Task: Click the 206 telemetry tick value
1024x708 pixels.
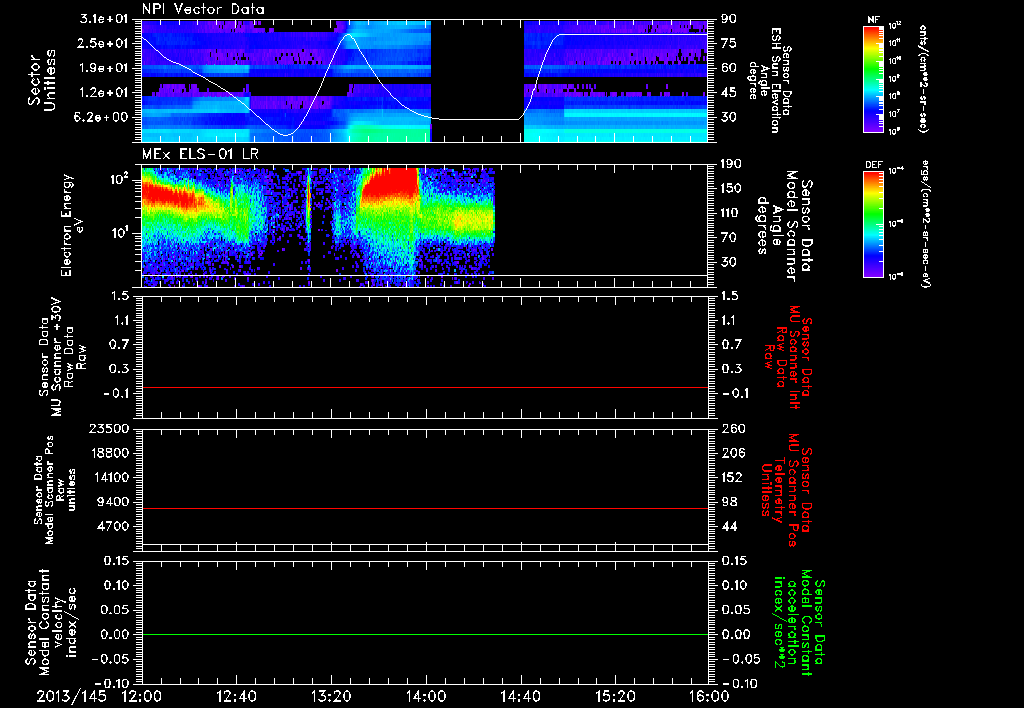Action: point(732,453)
